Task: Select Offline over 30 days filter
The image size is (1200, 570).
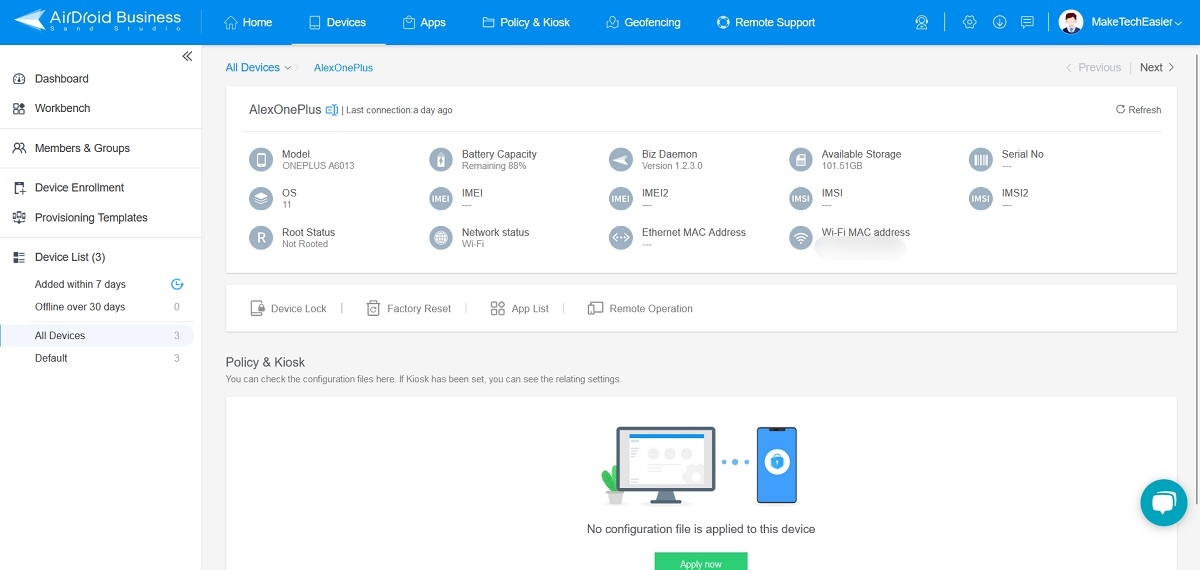Action: [x=80, y=307]
